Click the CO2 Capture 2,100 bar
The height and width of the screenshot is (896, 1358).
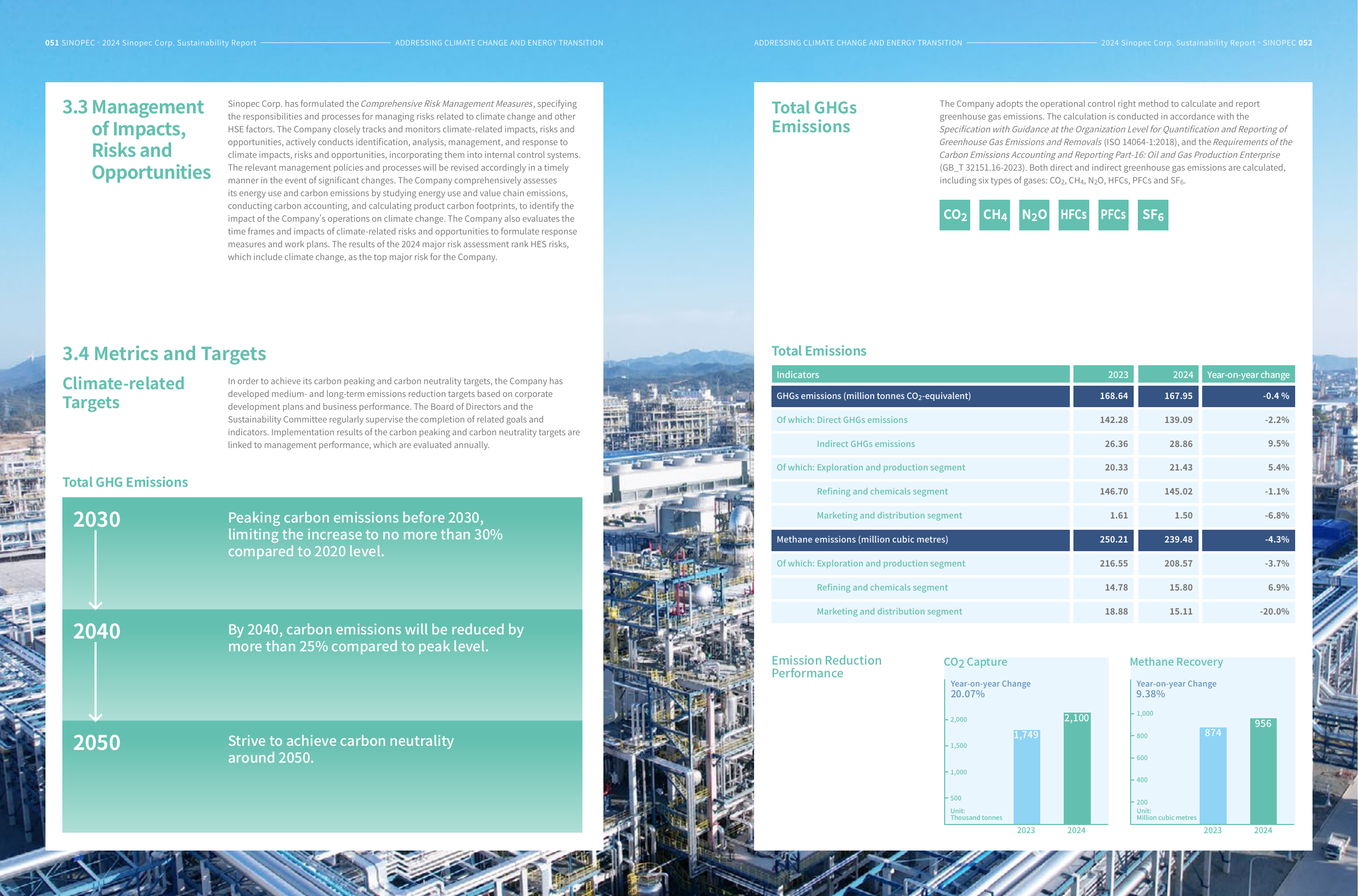[x=1077, y=768]
